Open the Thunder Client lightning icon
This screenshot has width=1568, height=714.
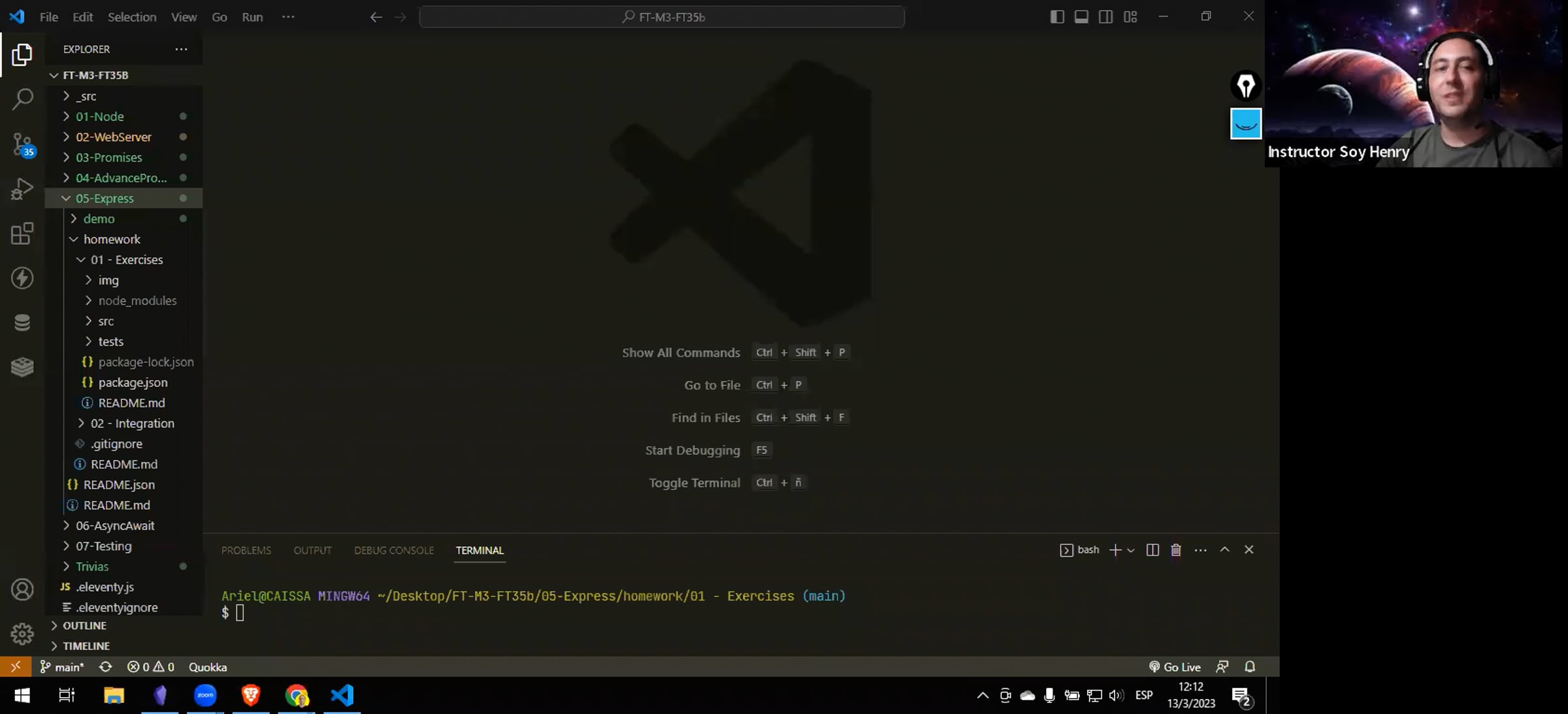click(22, 278)
